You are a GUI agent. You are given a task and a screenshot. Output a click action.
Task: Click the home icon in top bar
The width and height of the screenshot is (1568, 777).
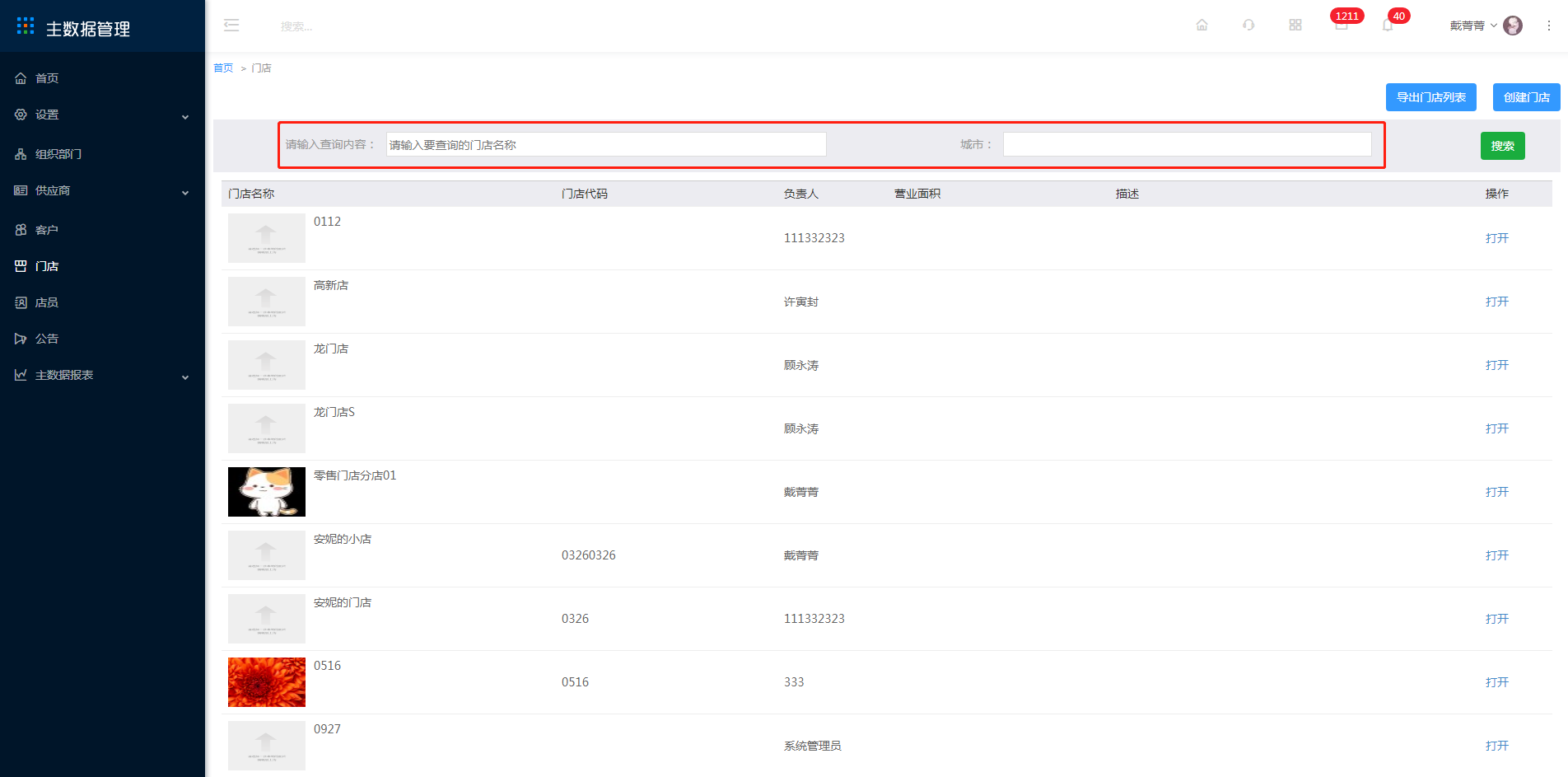coord(1202,26)
